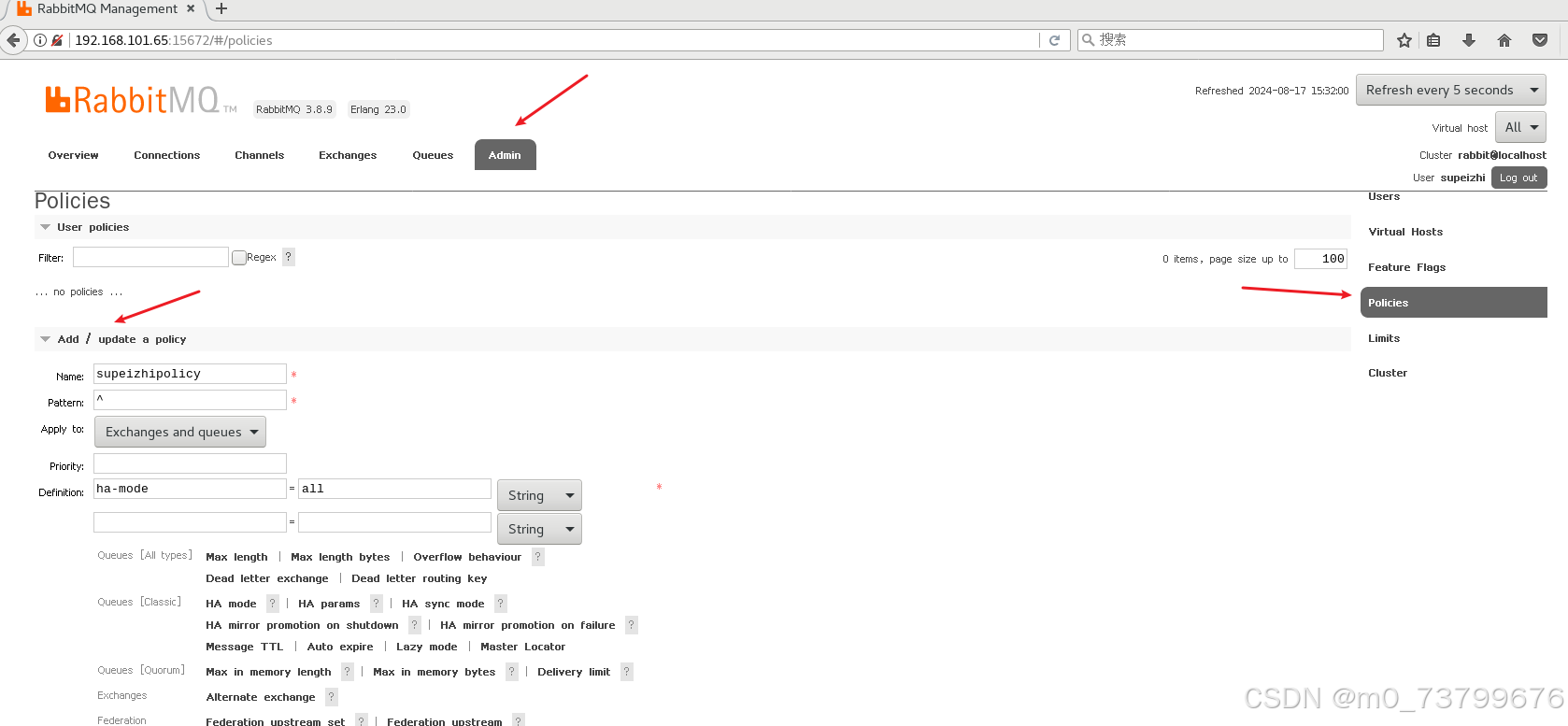This screenshot has height=726, width=1568.
Task: Open help for HA mirror promotion on failure
Action: [632, 625]
